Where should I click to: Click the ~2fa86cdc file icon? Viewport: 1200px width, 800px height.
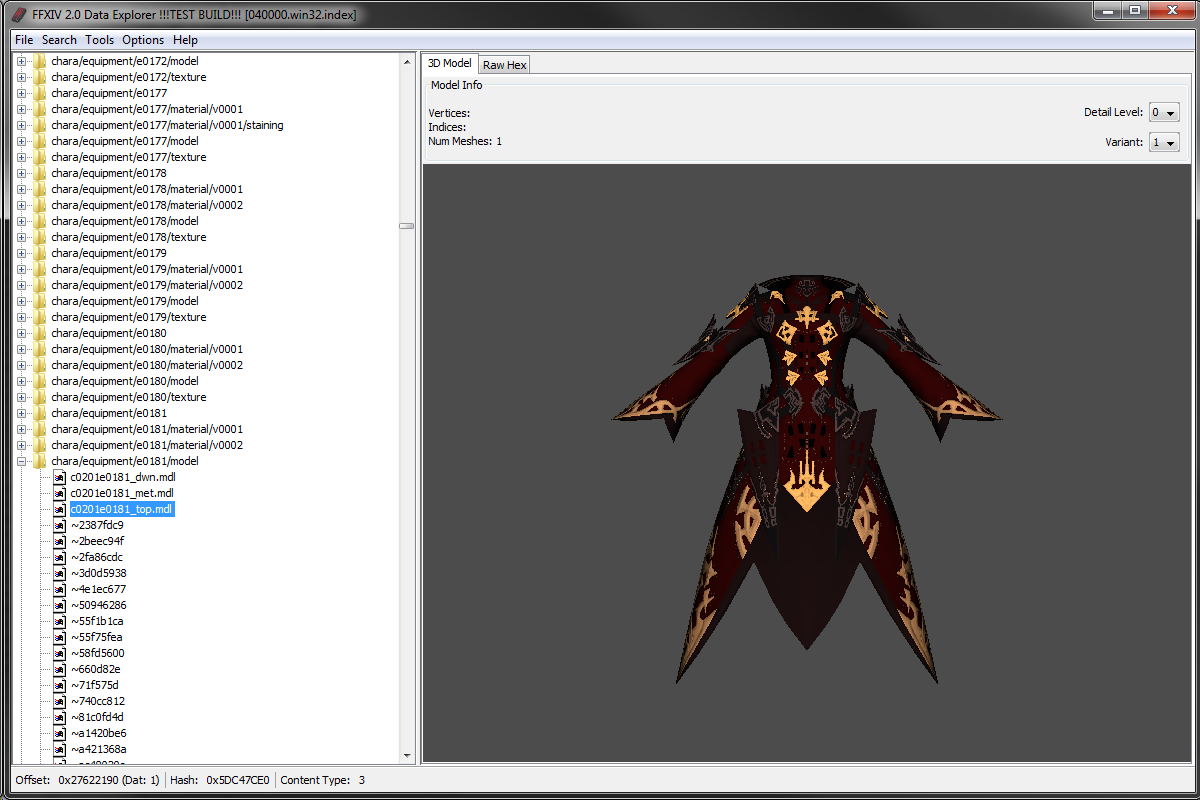click(x=59, y=557)
